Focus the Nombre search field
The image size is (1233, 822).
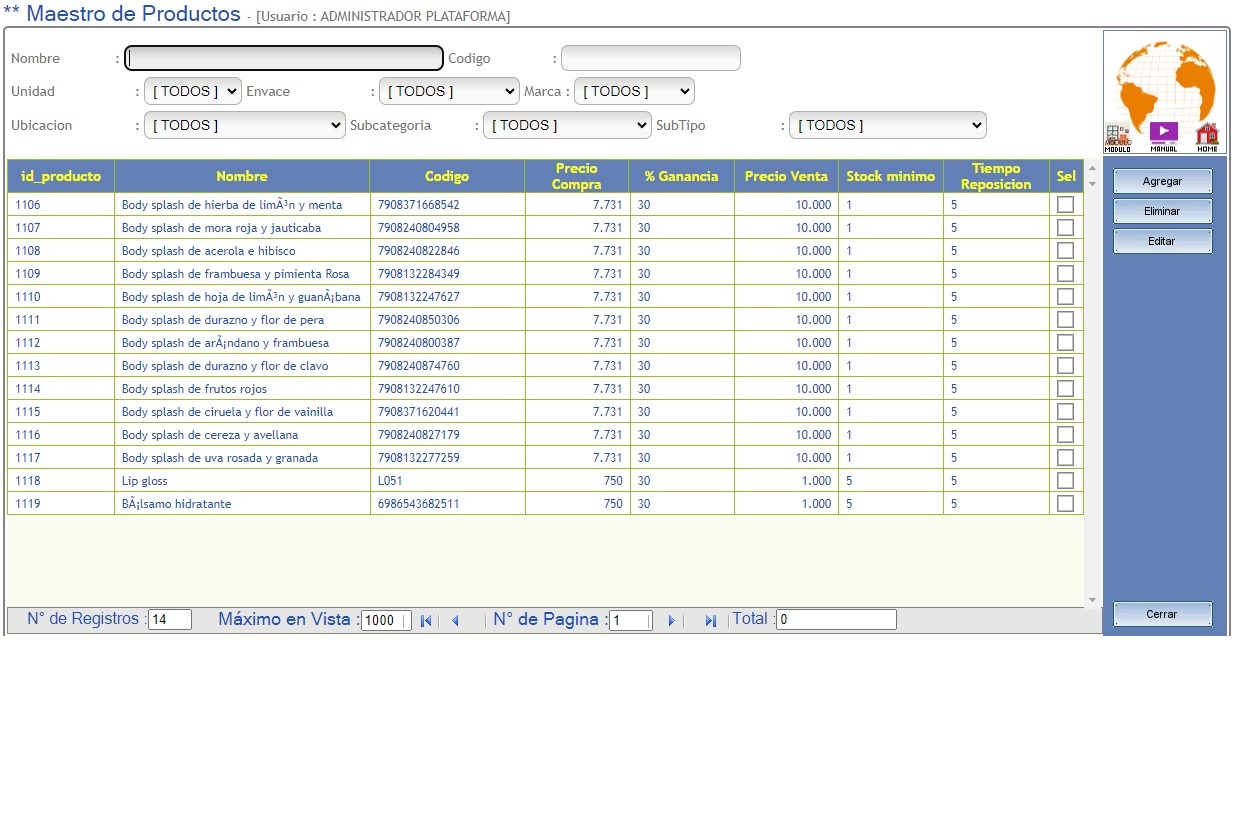[x=284, y=58]
